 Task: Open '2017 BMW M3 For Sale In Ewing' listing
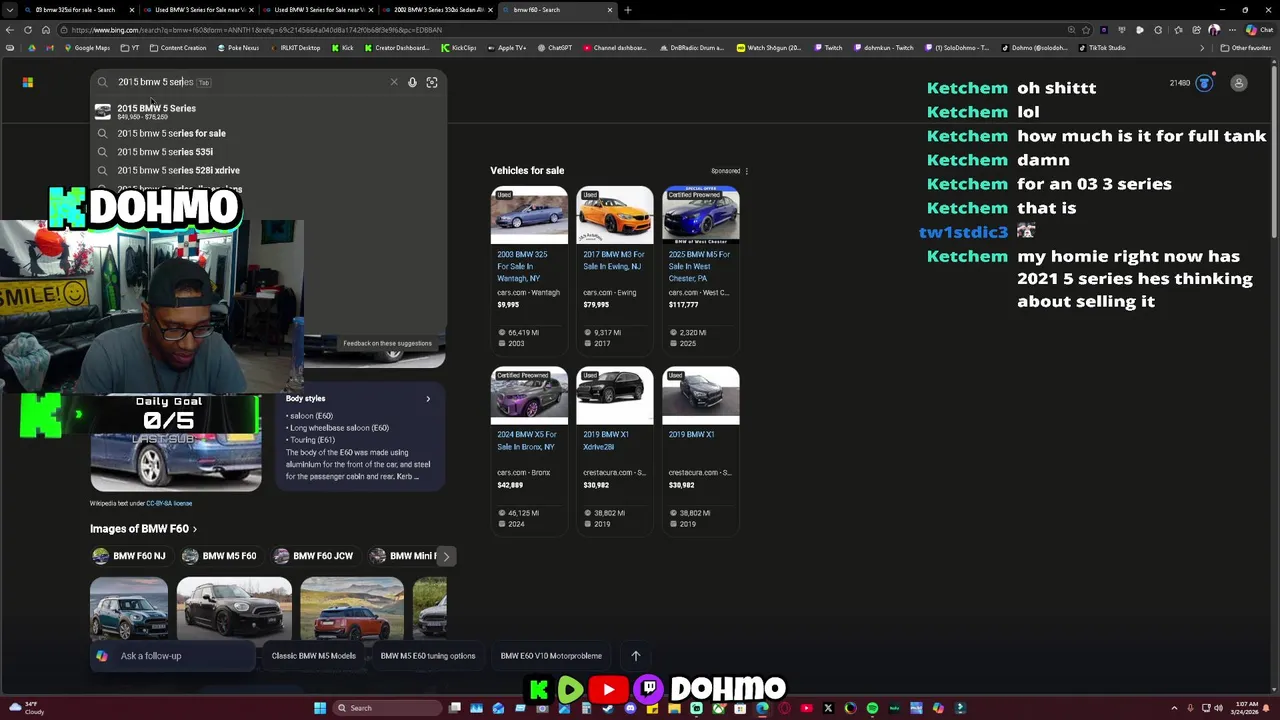(614, 260)
